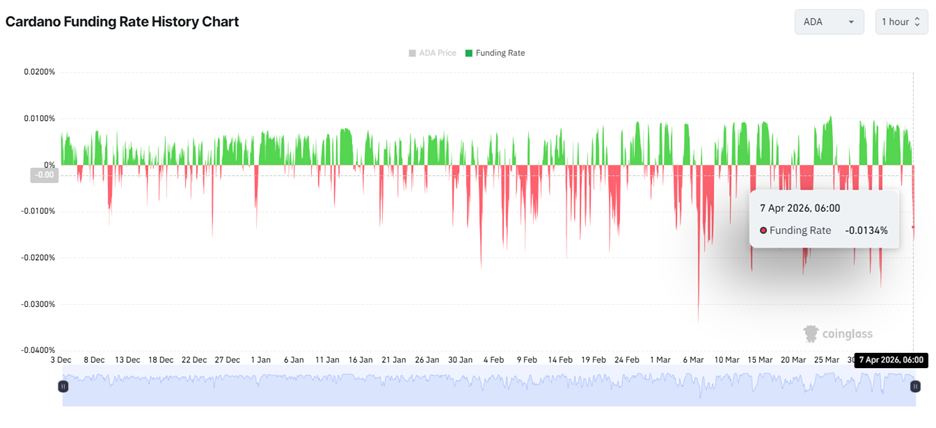The width and height of the screenshot is (936, 428).
Task: Click the up-down chevron beside 1 hour
Action: 917,21
